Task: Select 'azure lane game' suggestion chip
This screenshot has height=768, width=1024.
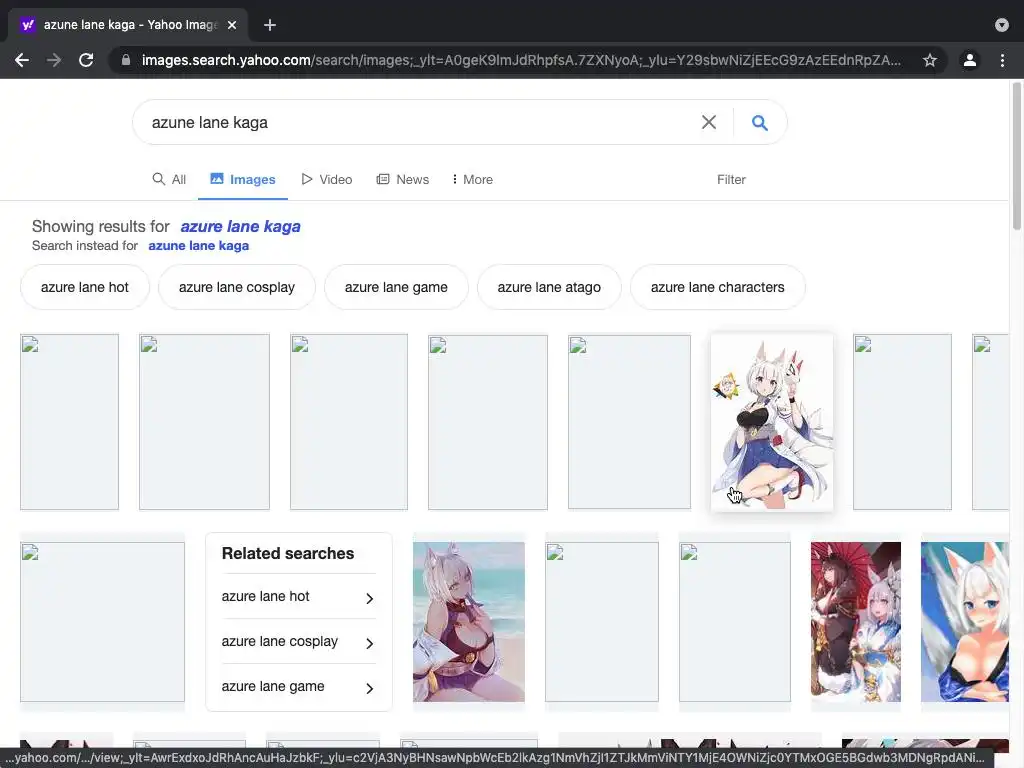Action: (x=396, y=287)
